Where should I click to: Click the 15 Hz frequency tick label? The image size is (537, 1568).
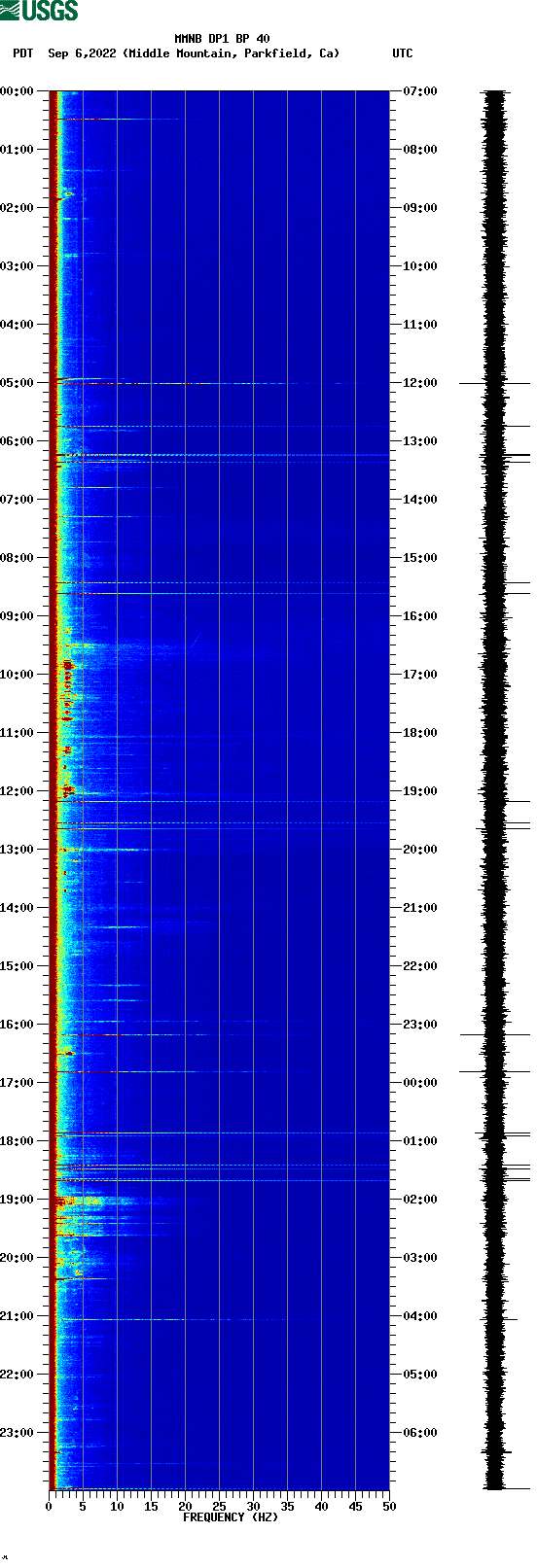(x=151, y=1507)
